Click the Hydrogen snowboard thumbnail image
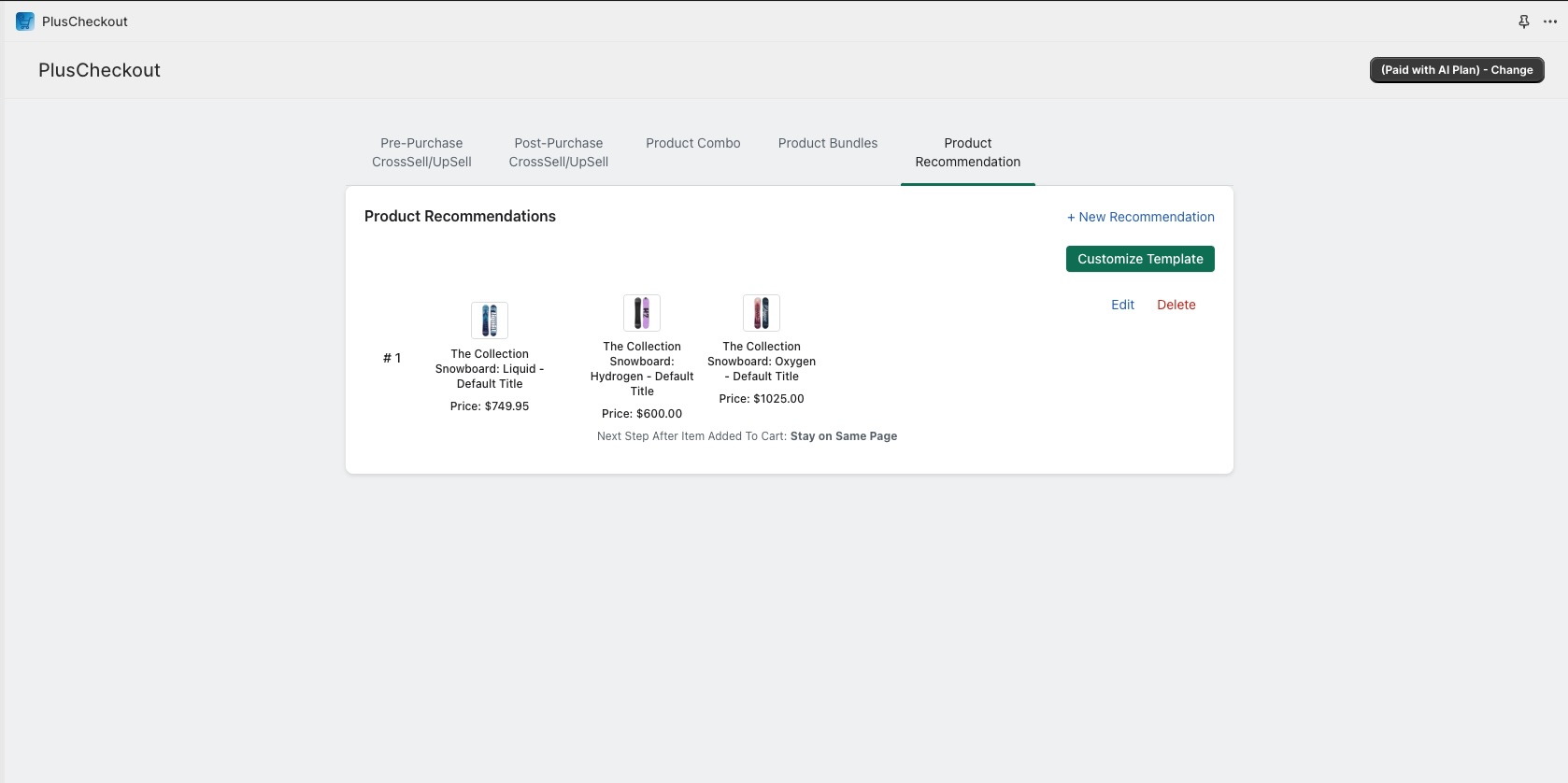1568x783 pixels. tap(642, 313)
